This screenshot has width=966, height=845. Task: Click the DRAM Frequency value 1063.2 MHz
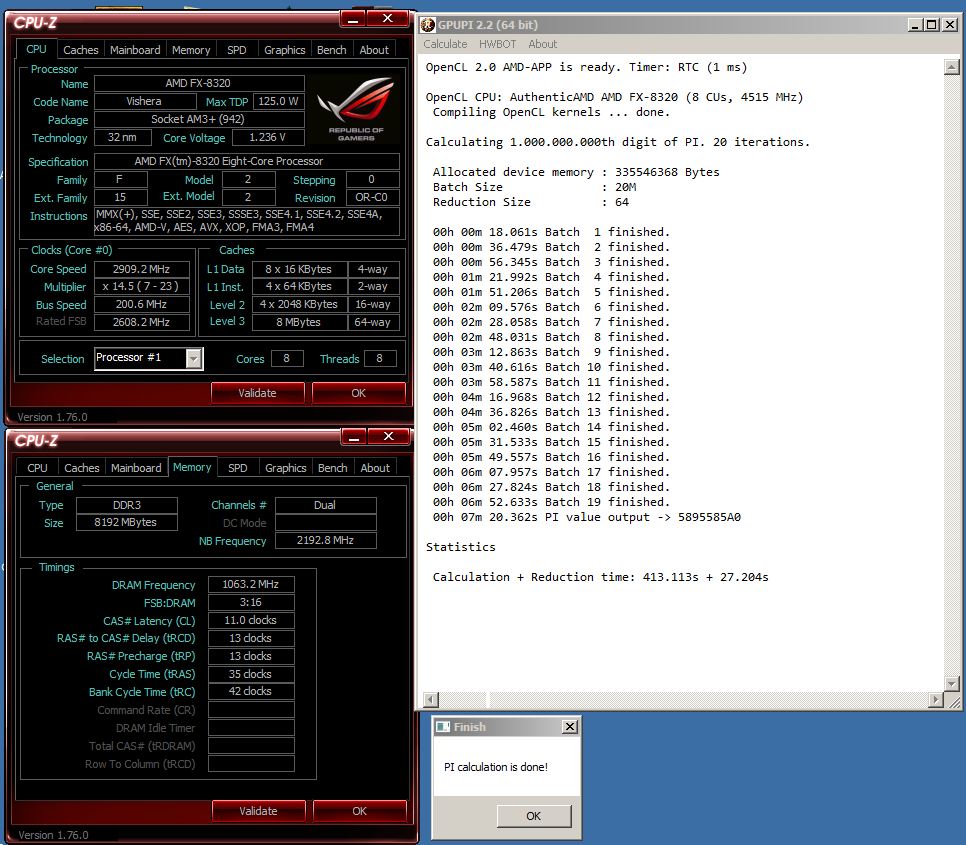(x=251, y=584)
